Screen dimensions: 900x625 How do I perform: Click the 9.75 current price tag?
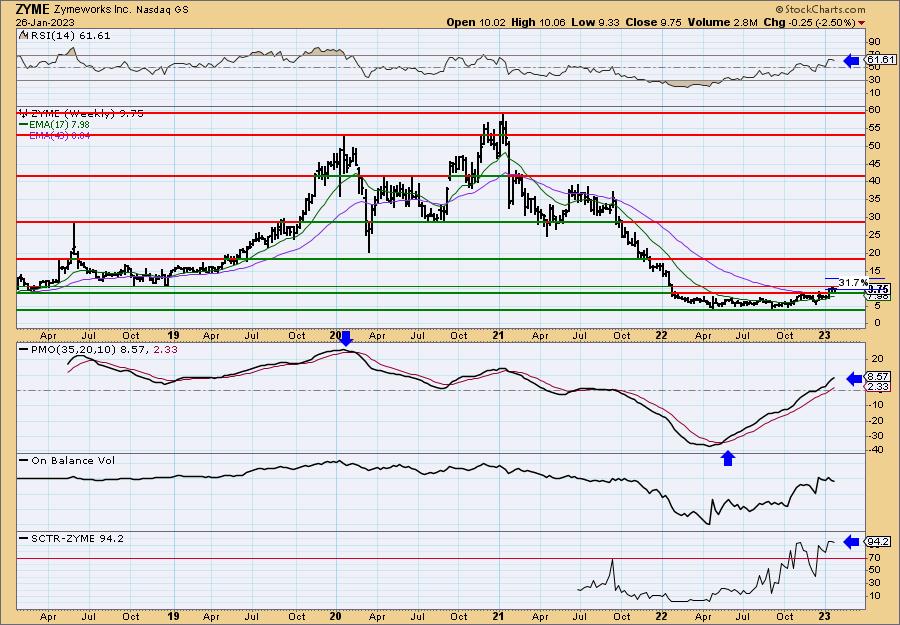pyautogui.click(x=878, y=289)
